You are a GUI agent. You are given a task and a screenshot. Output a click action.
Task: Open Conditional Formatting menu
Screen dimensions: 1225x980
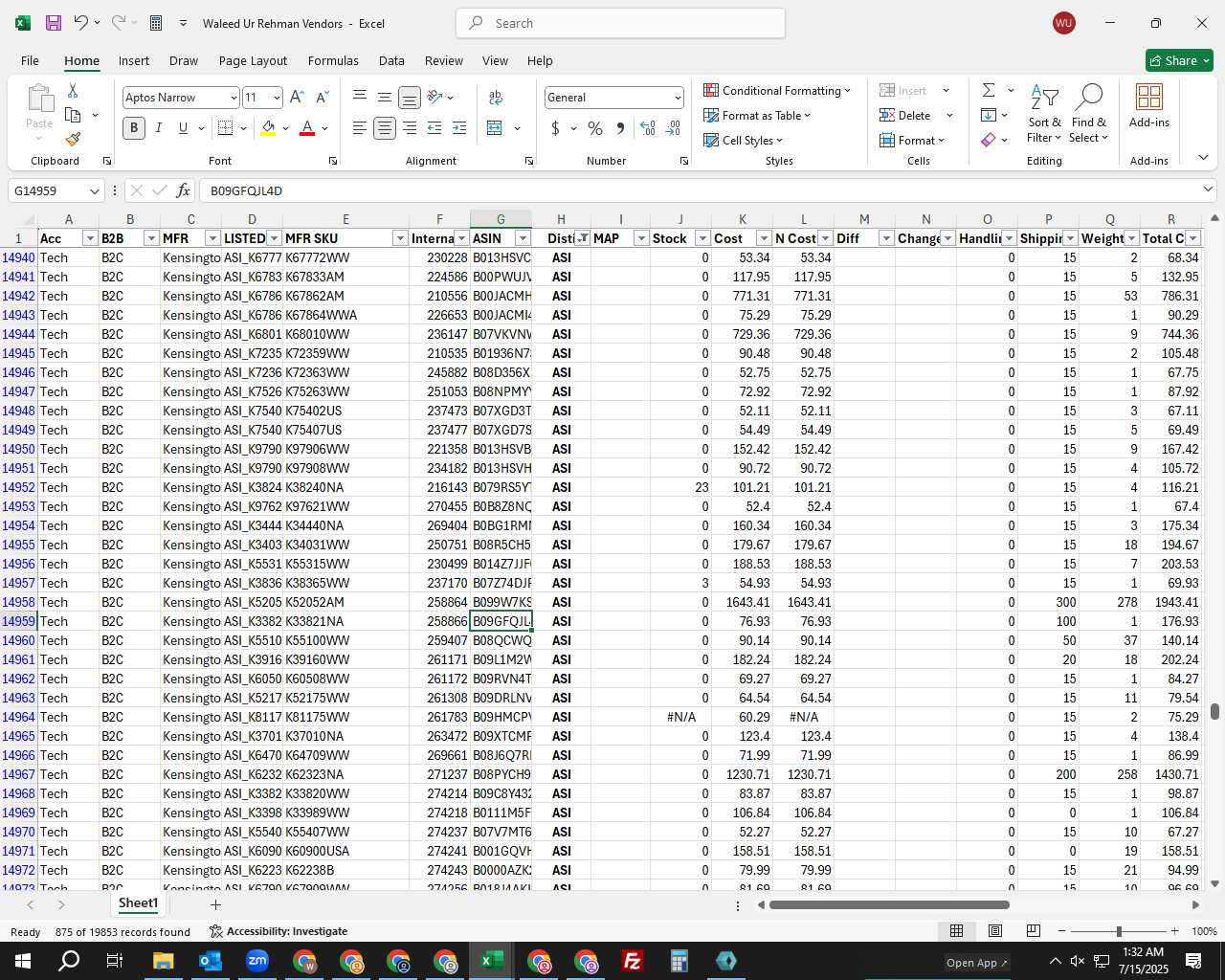click(x=777, y=91)
